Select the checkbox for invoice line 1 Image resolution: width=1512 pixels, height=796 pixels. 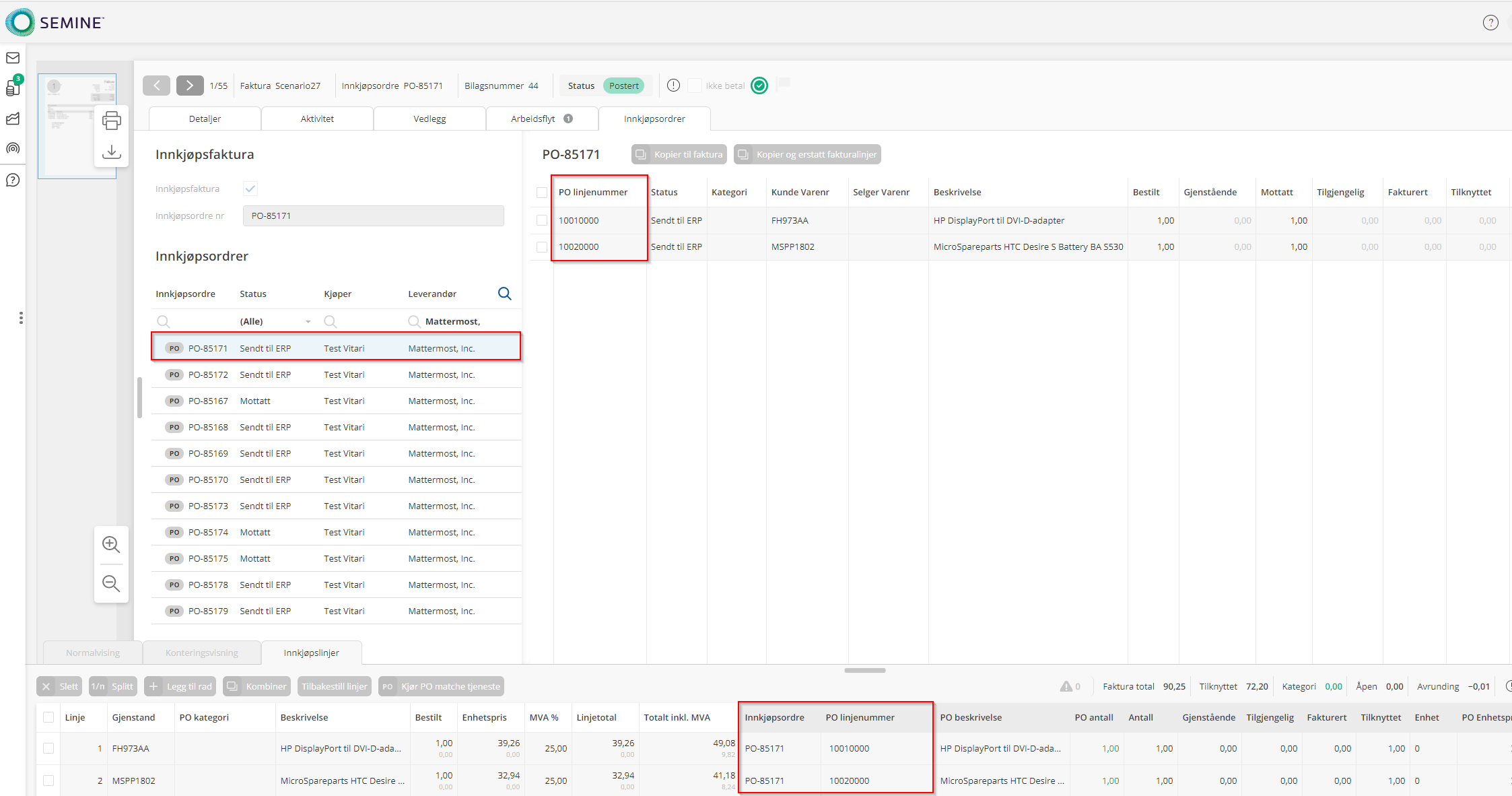[48, 748]
